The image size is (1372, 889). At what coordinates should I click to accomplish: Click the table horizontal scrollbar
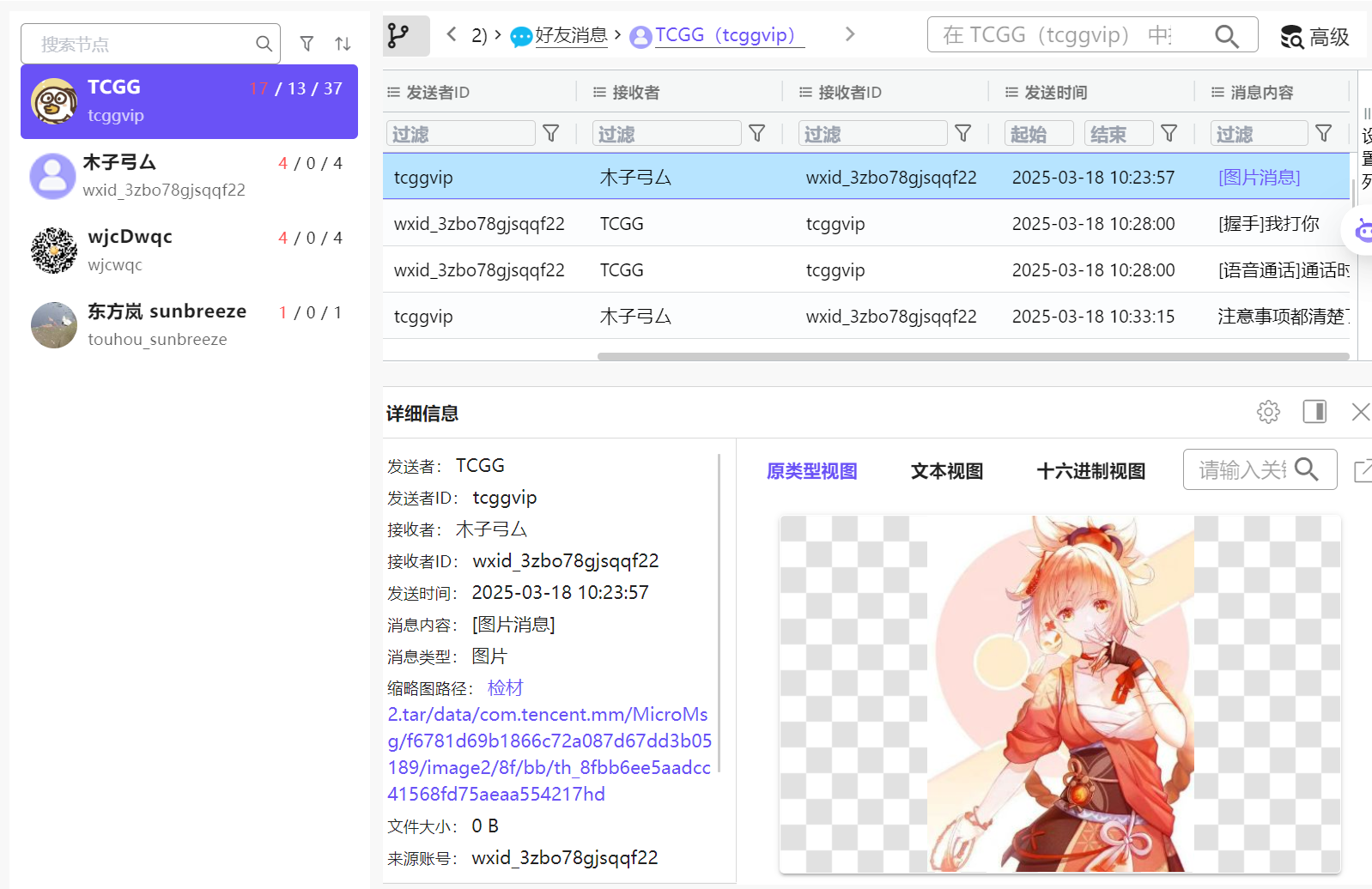tap(973, 356)
